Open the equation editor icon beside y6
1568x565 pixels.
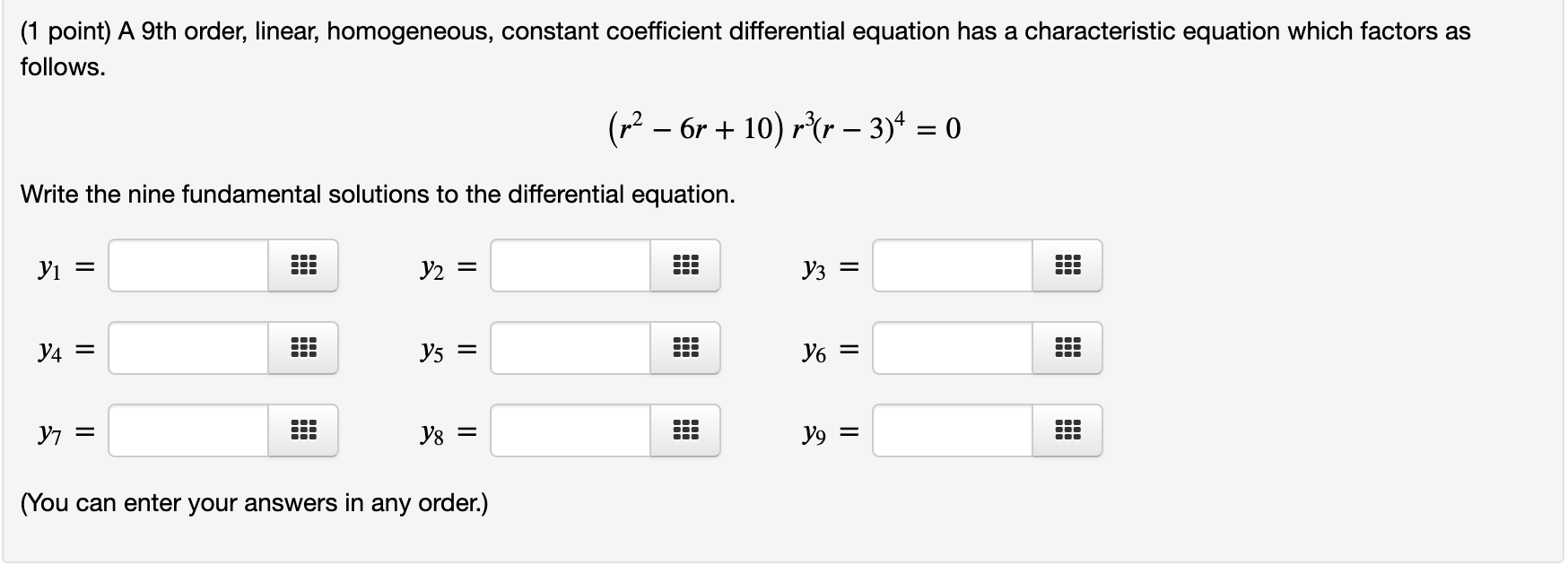coord(1068,349)
